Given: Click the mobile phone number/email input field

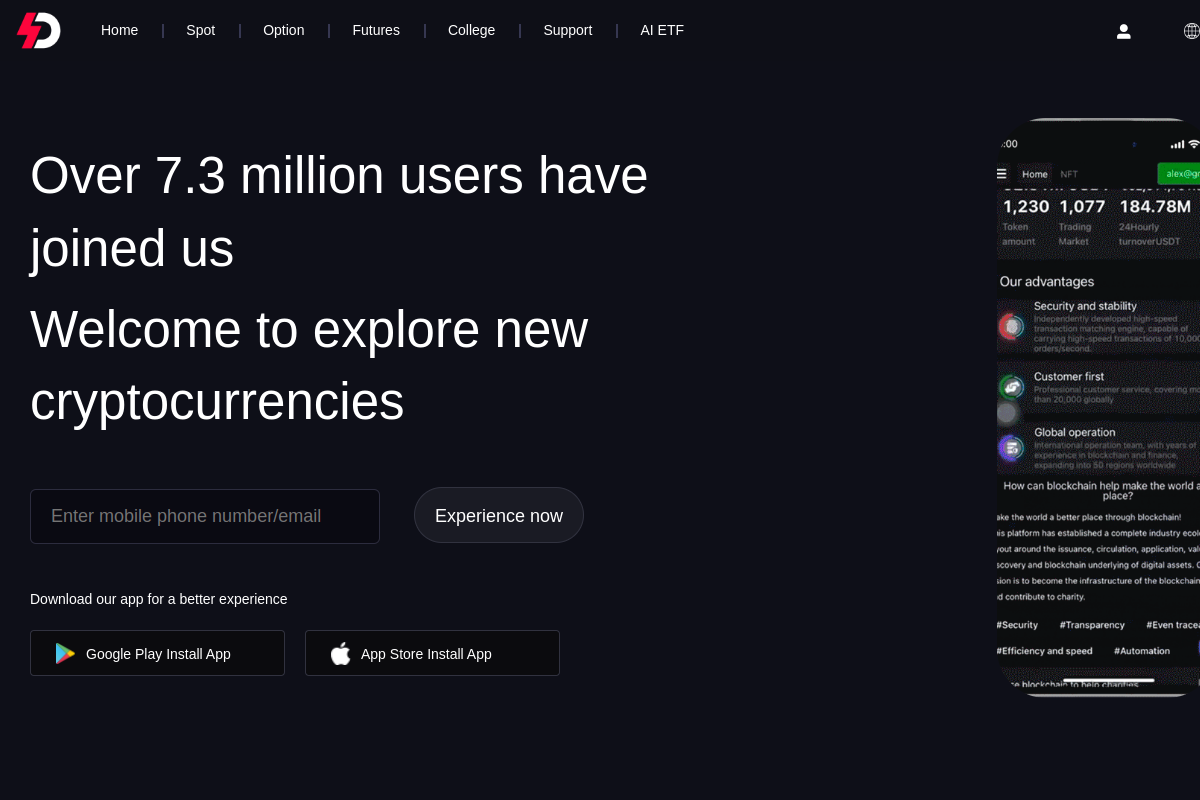Looking at the screenshot, I should pos(204,516).
